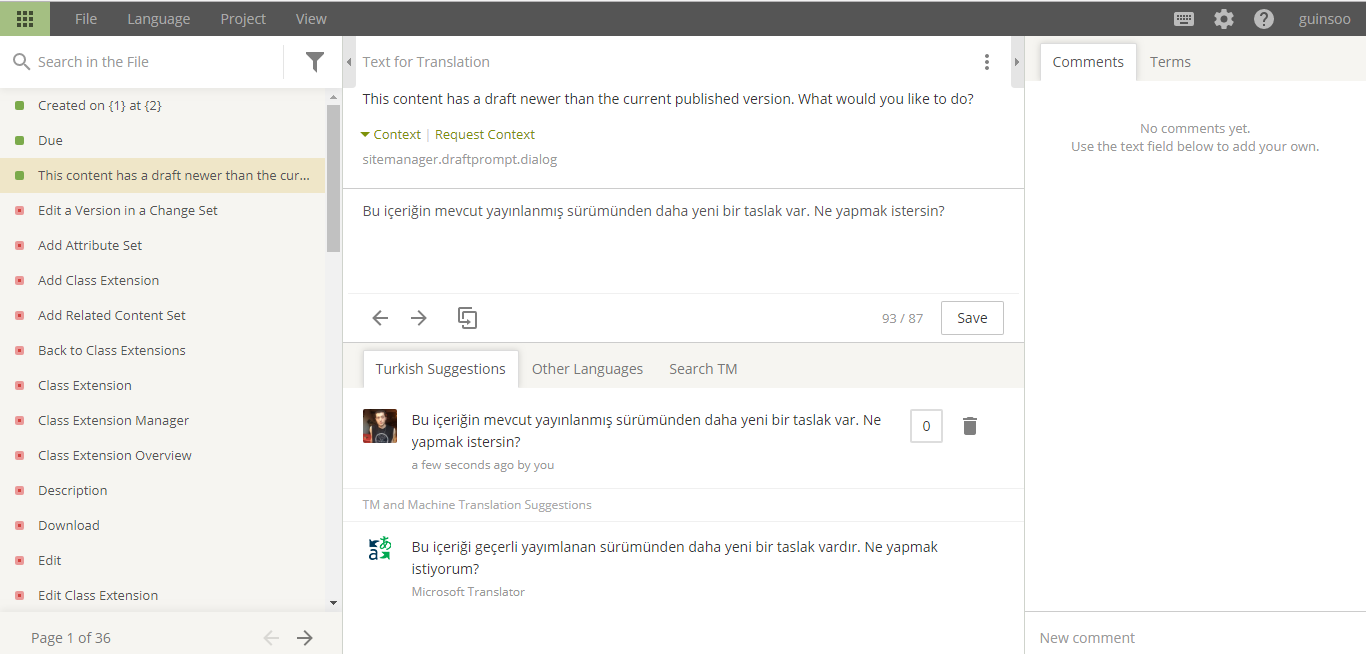This screenshot has height=654, width=1366.
Task: Open the Language menu
Action: 158,18
